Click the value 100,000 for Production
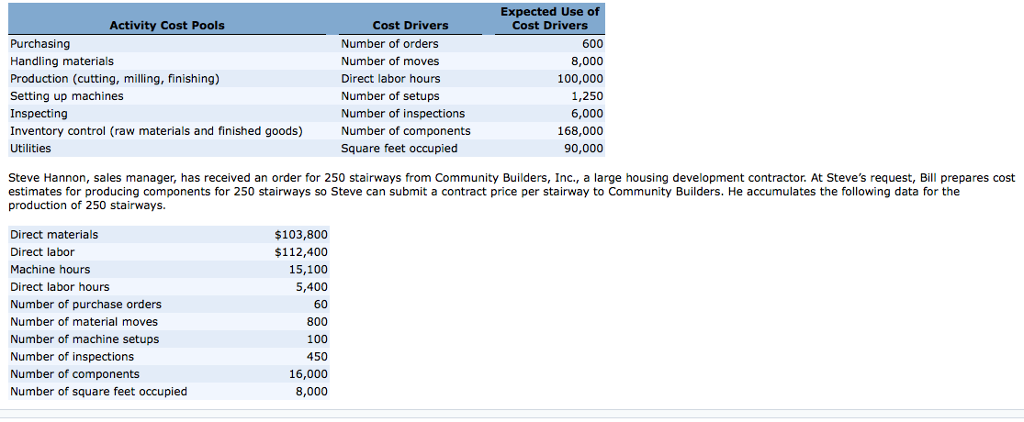Image resolution: width=1024 pixels, height=422 pixels. pos(581,78)
